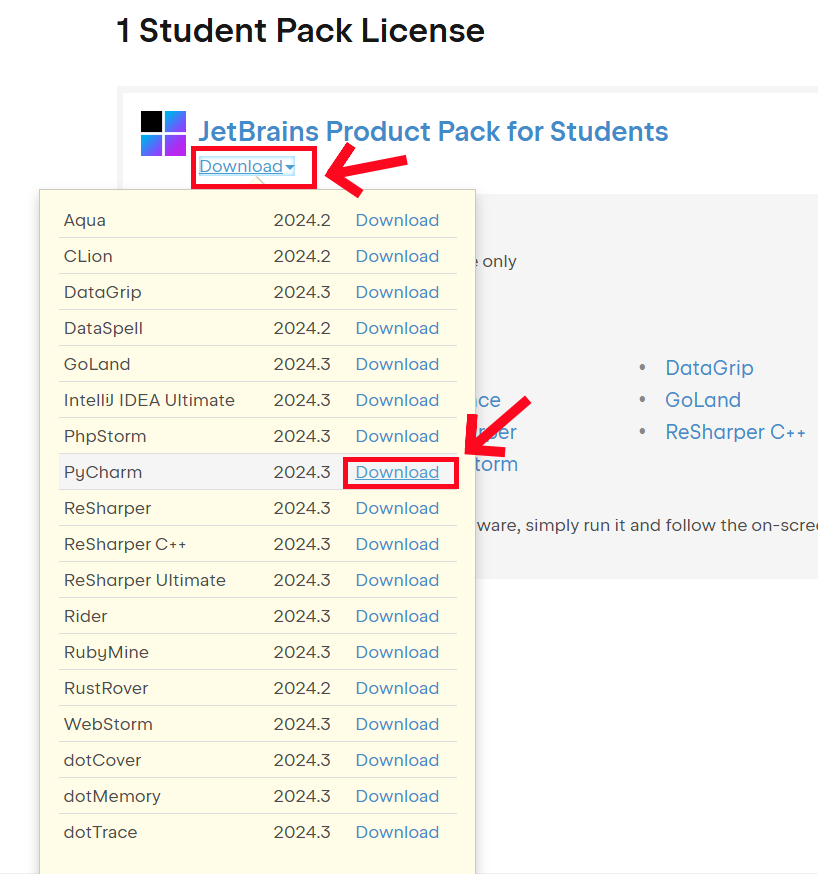This screenshot has width=818, height=874.
Task: Open ReSharper C++ link in the bulleted list
Action: [x=736, y=432]
